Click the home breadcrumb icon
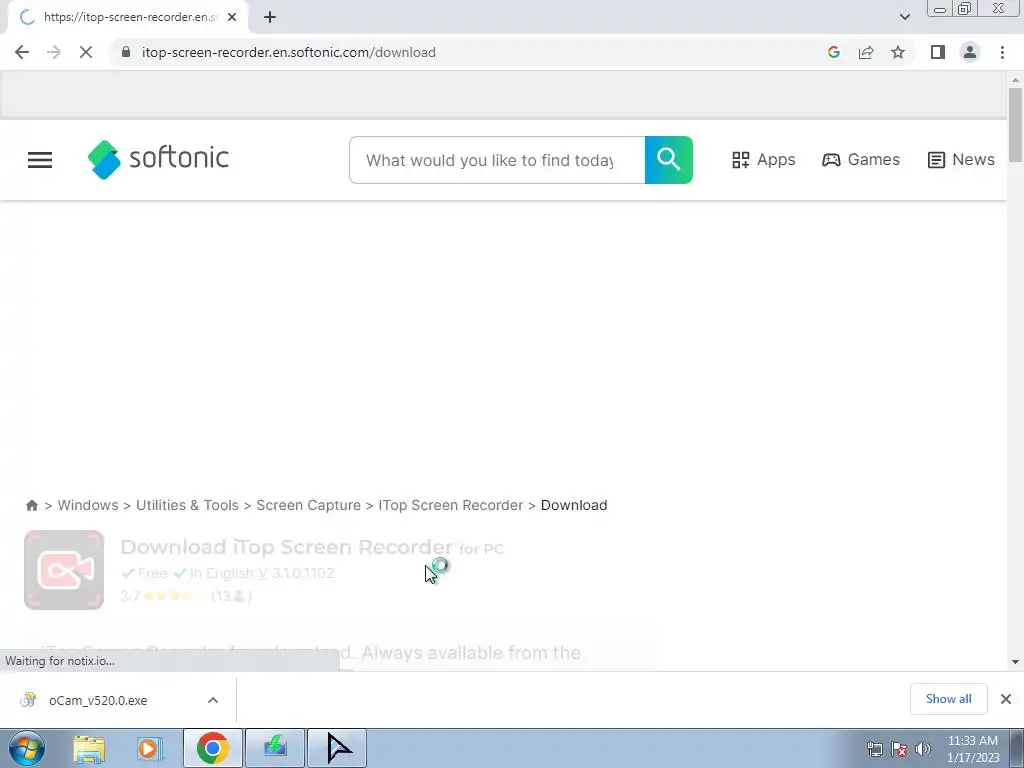This screenshot has height=768, width=1024. (x=32, y=505)
